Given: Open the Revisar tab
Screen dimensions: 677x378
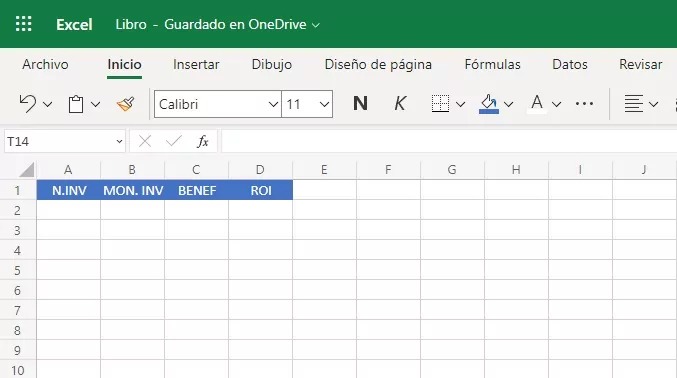Looking at the screenshot, I should [641, 64].
